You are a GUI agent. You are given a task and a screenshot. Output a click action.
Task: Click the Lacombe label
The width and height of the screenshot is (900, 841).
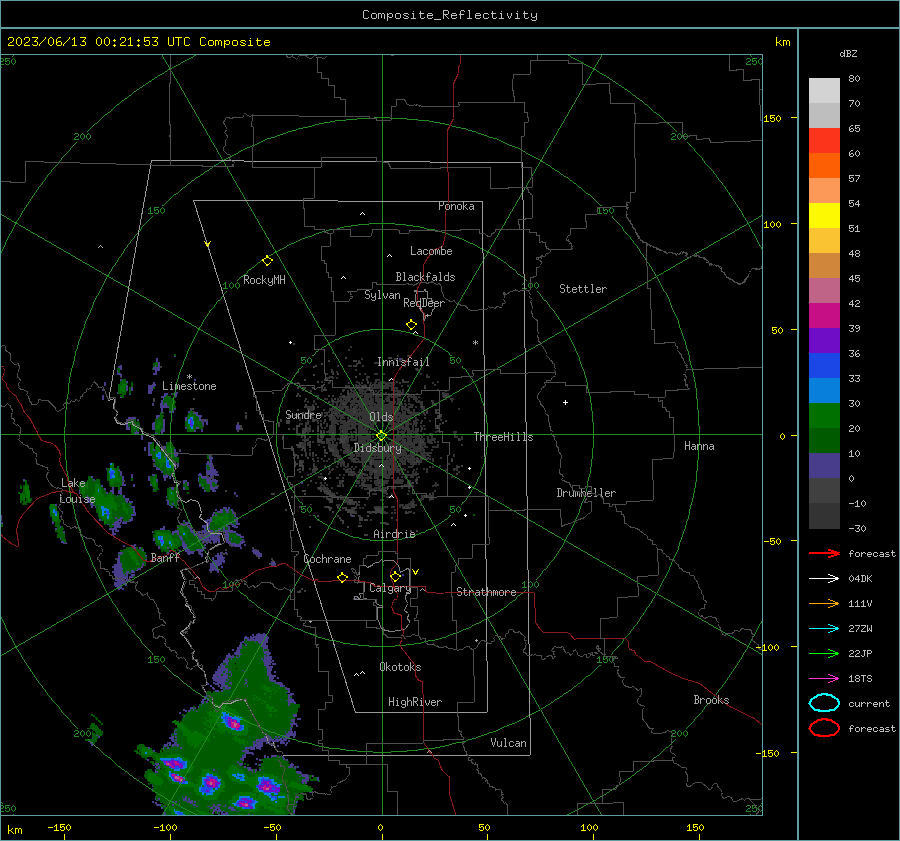click(x=431, y=251)
